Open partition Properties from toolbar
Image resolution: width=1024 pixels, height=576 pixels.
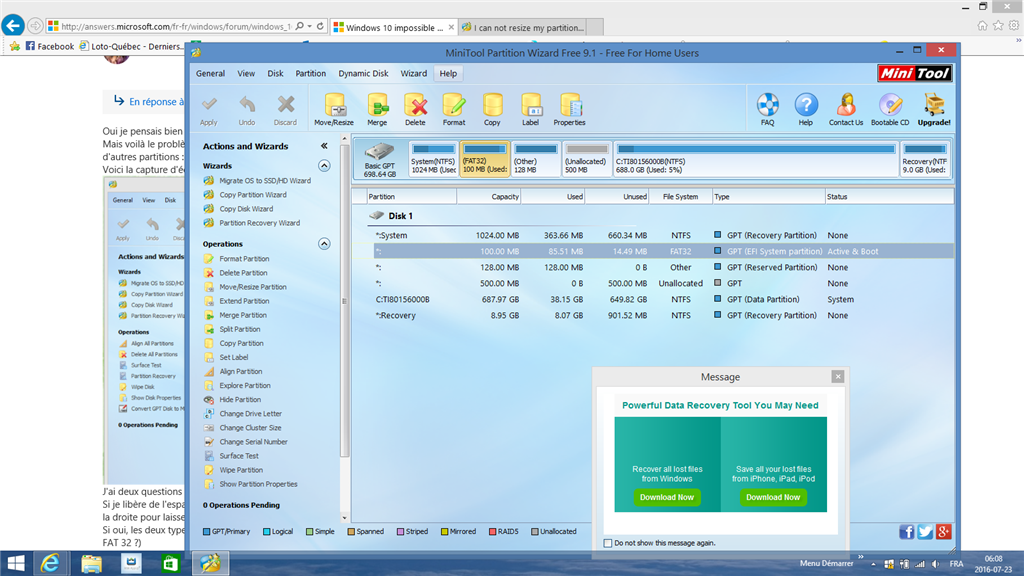click(x=569, y=109)
